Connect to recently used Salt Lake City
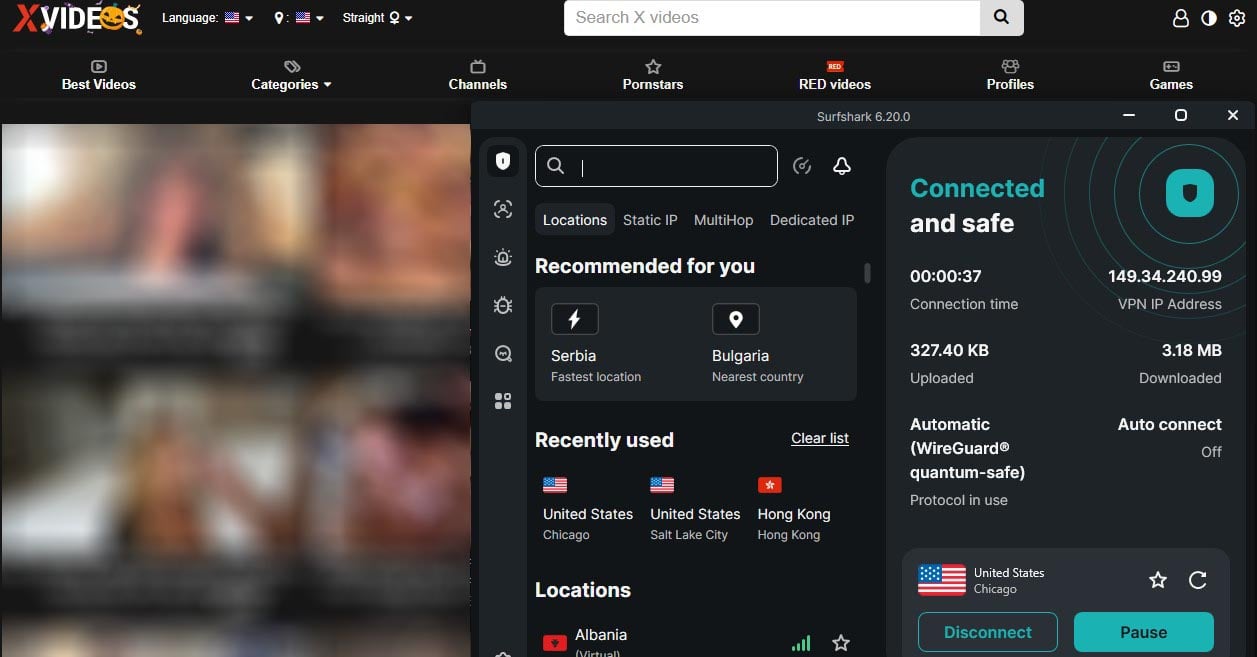1257x657 pixels. (x=695, y=510)
